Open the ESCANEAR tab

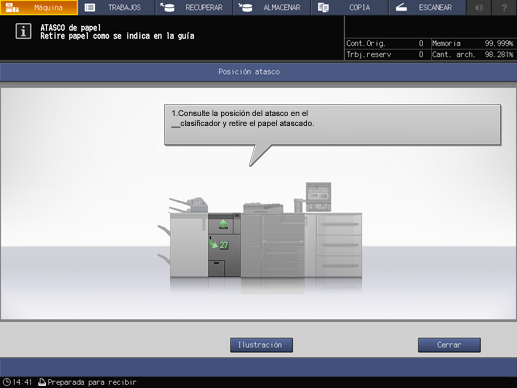point(428,7)
